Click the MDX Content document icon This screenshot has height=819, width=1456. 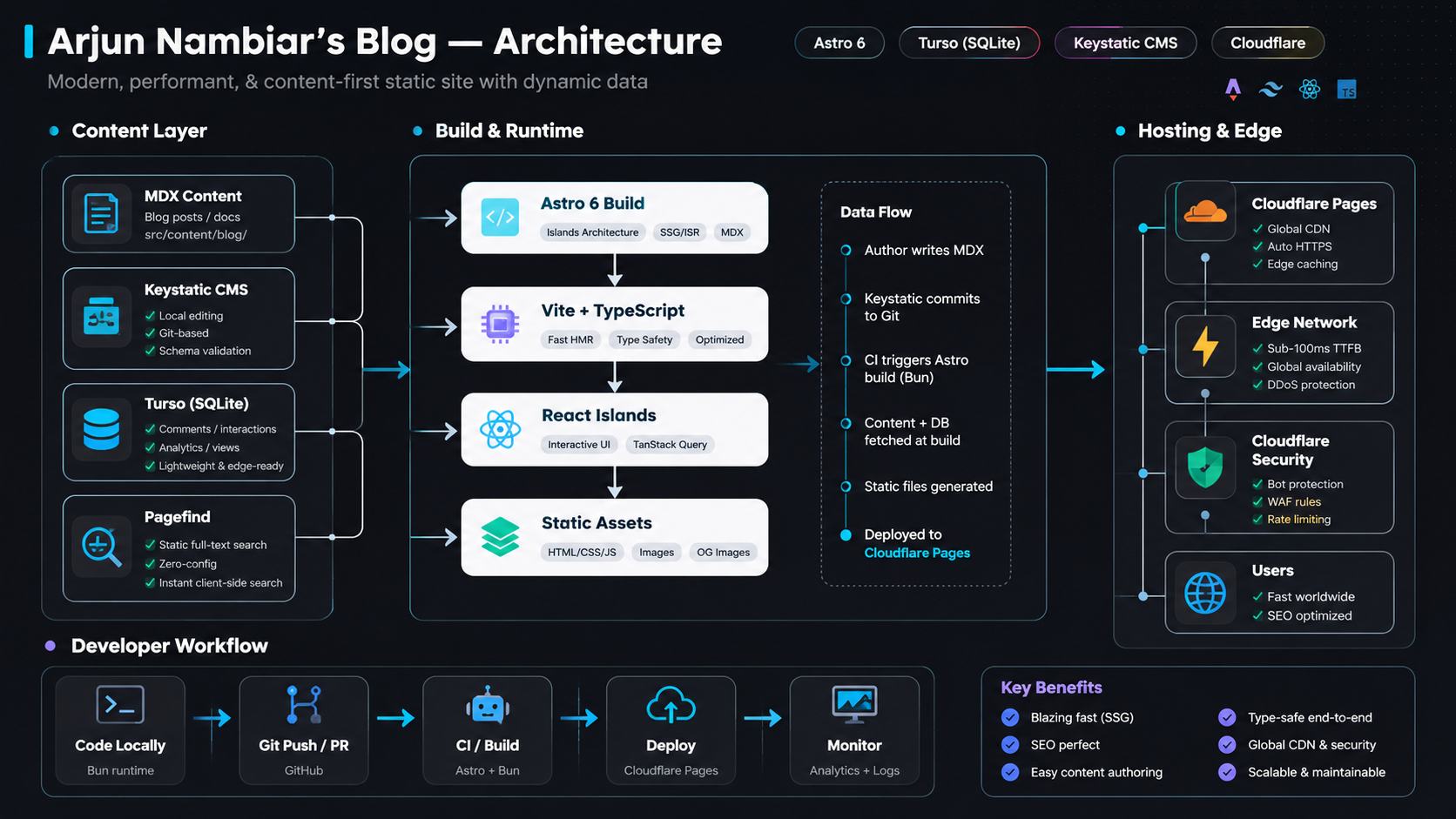(101, 213)
